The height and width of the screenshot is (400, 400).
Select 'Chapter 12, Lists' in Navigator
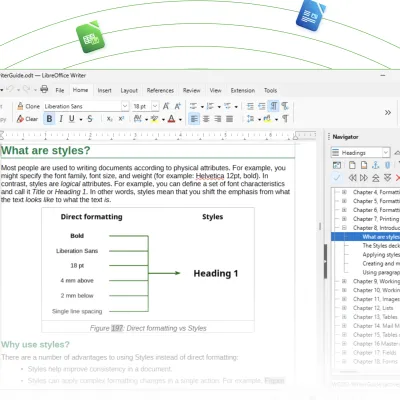pyautogui.click(x=373, y=308)
